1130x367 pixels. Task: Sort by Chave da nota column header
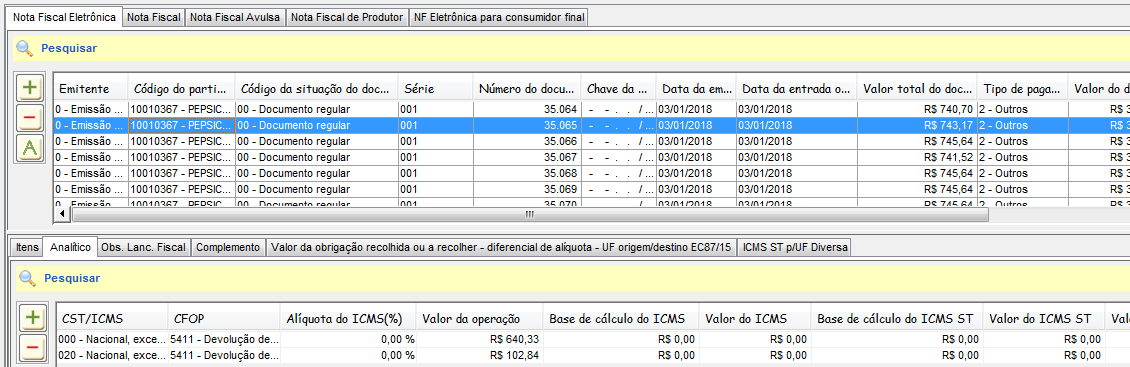[x=618, y=89]
